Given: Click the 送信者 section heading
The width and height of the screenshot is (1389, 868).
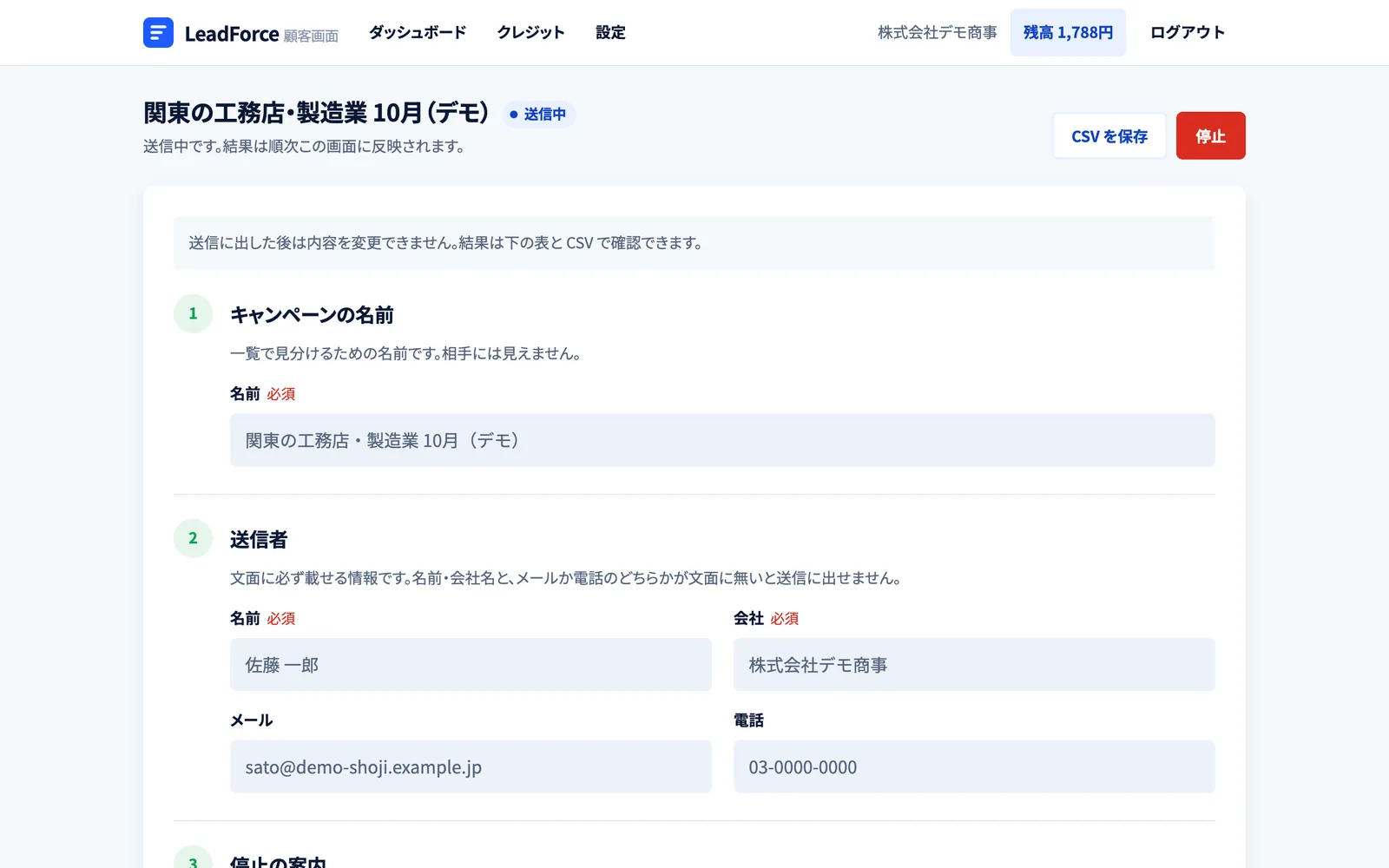Looking at the screenshot, I should [x=259, y=540].
